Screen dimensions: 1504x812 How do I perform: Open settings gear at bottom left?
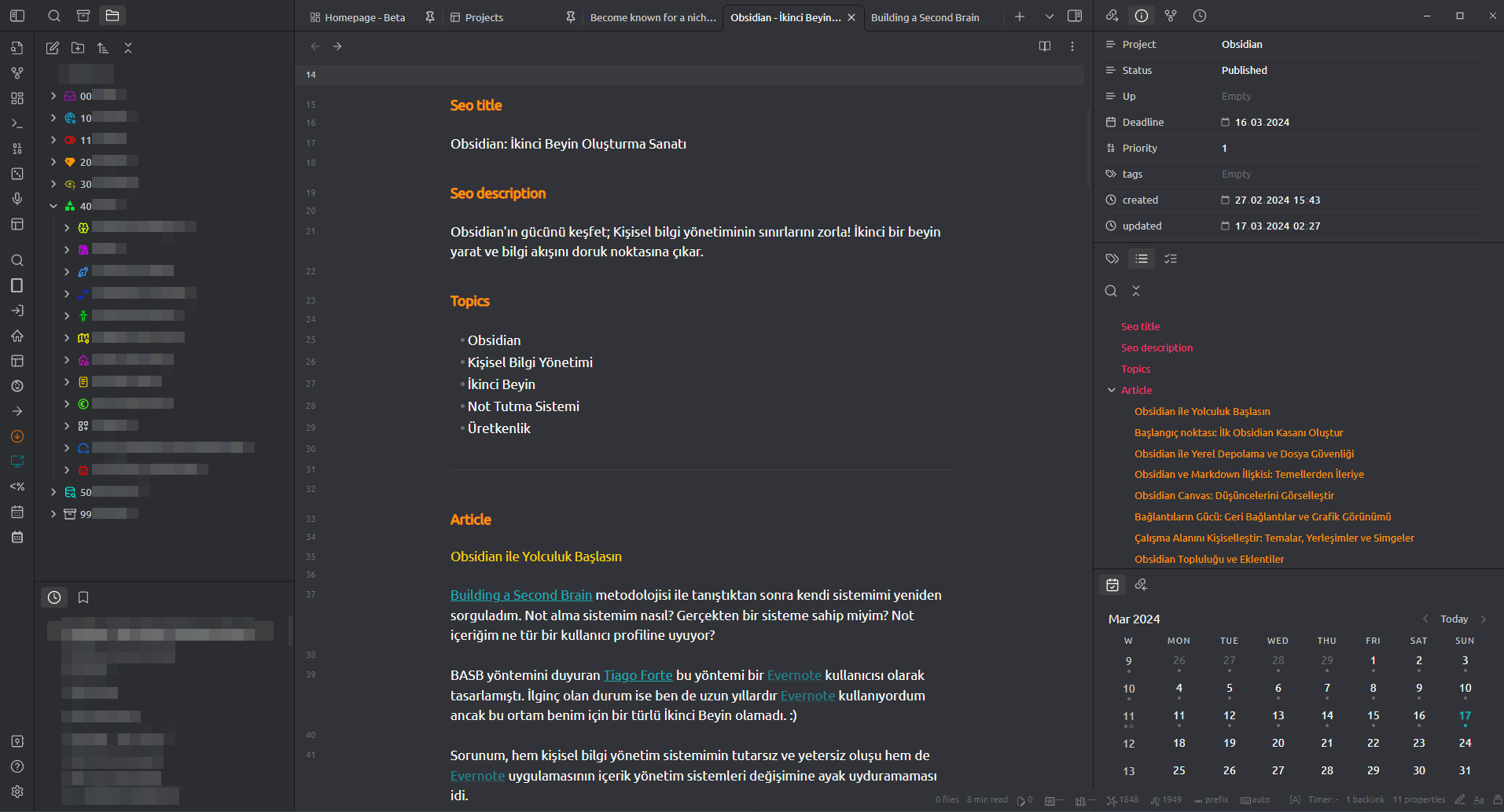pyautogui.click(x=17, y=792)
